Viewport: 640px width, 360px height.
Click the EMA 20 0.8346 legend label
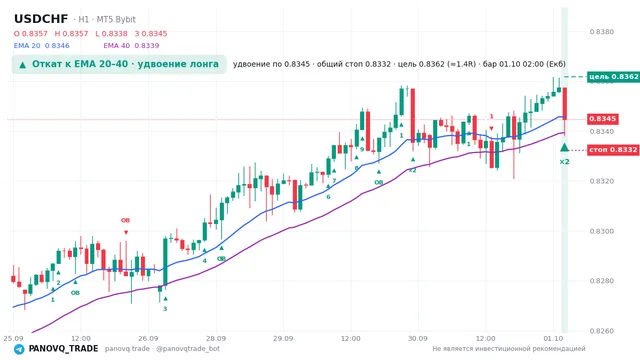tap(42, 46)
